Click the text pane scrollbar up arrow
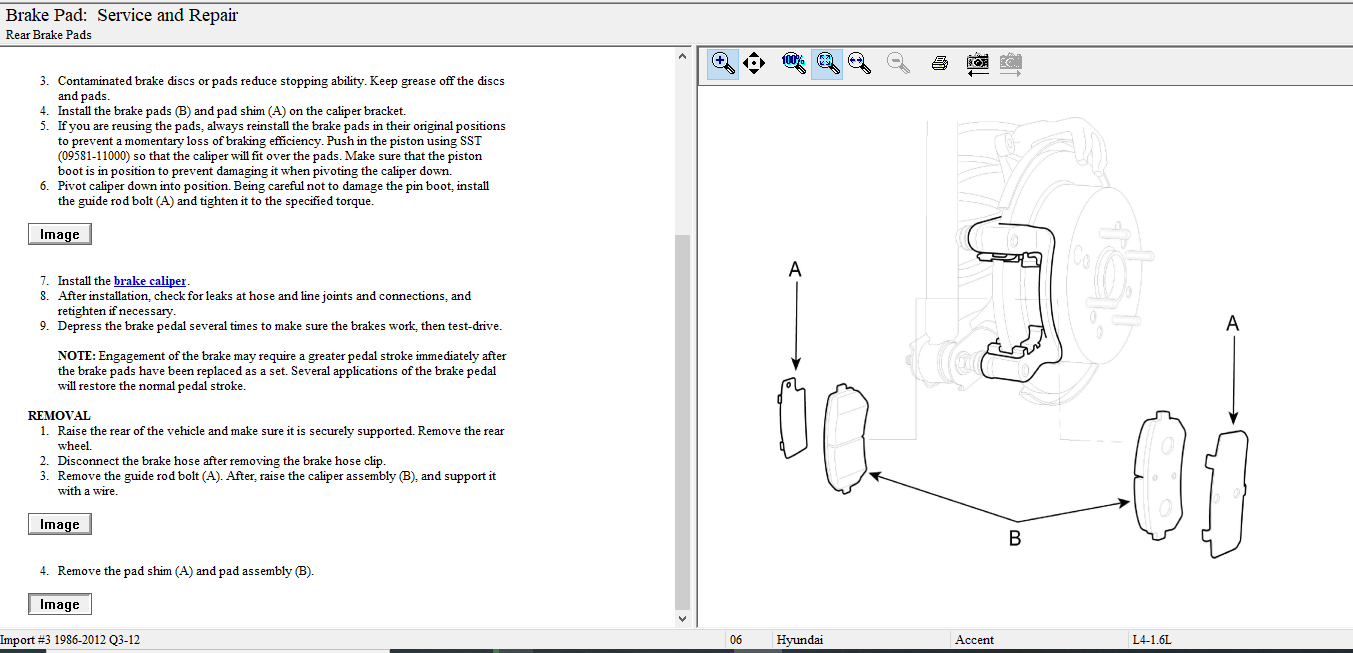 tap(683, 55)
